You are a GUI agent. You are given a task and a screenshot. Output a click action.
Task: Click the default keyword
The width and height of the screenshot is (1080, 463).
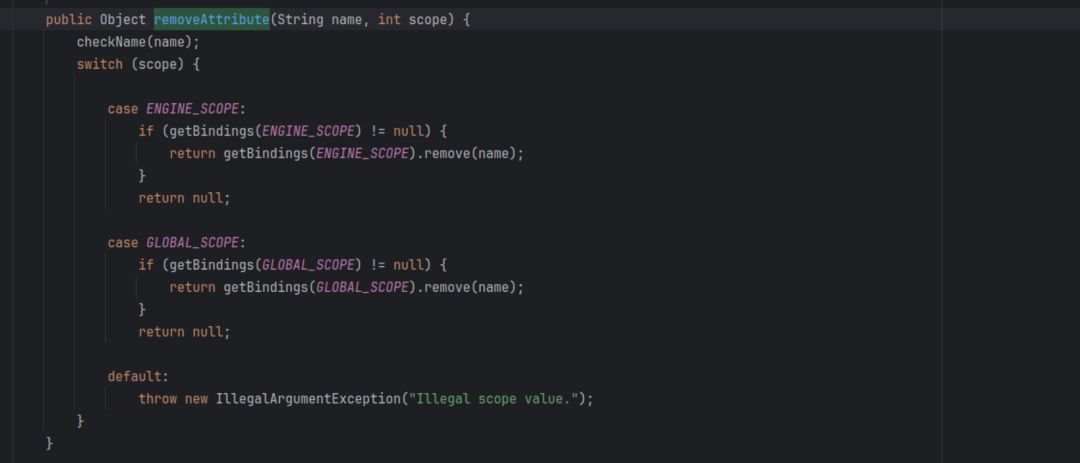(x=134, y=377)
